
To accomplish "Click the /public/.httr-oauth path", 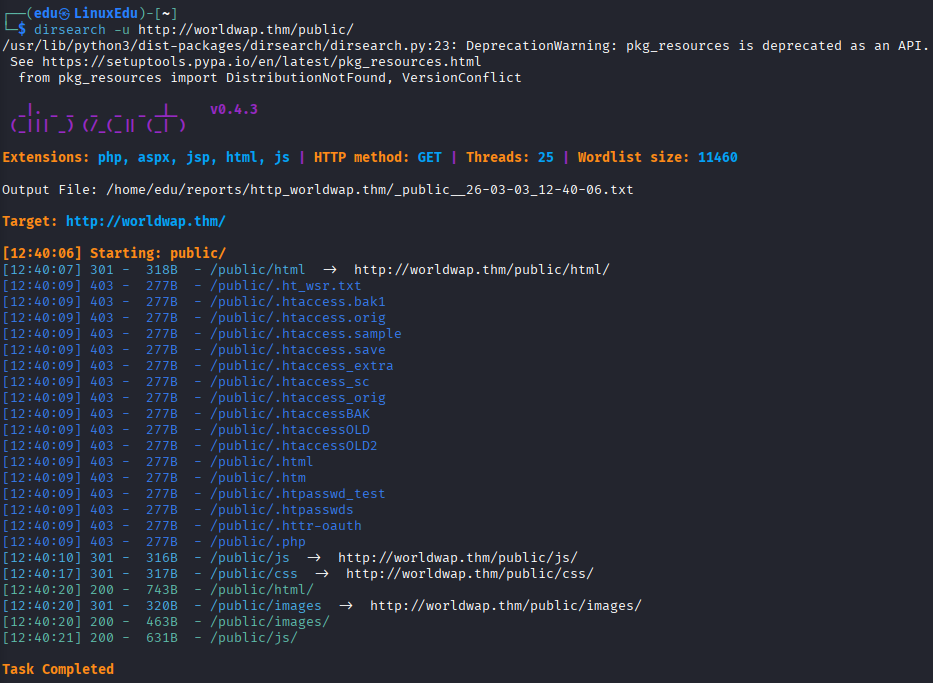I will pyautogui.click(x=286, y=526).
